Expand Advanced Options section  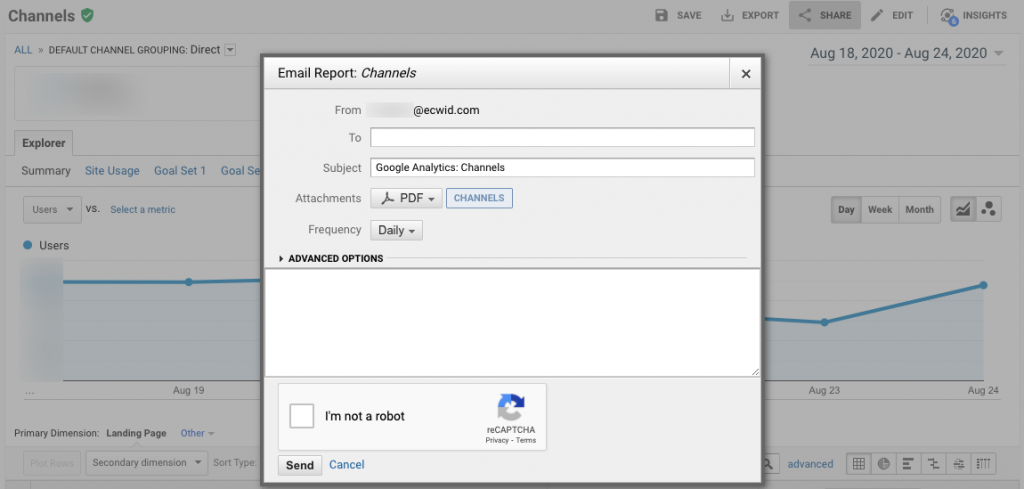tap(331, 259)
